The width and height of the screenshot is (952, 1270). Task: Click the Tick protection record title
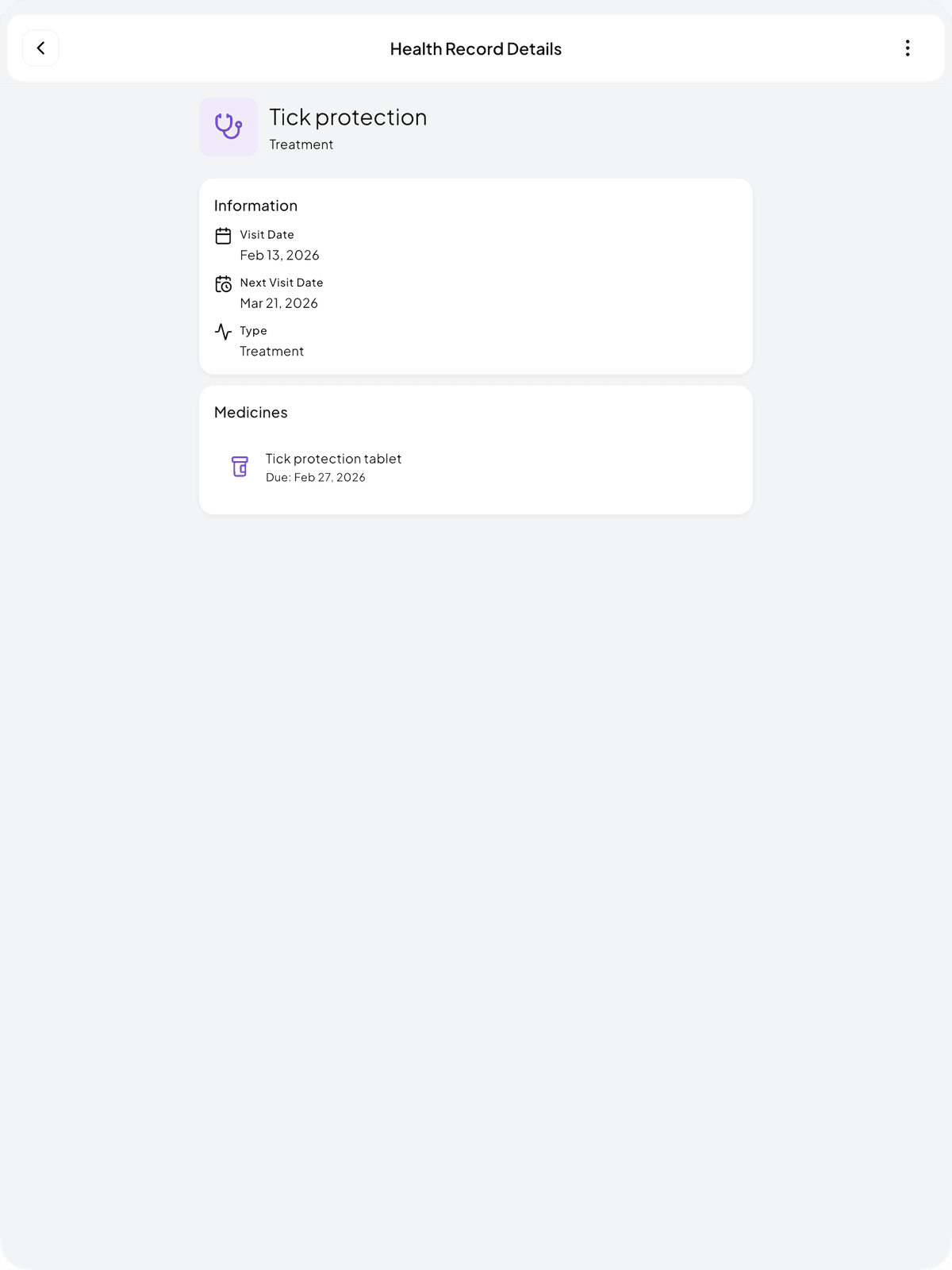click(348, 117)
